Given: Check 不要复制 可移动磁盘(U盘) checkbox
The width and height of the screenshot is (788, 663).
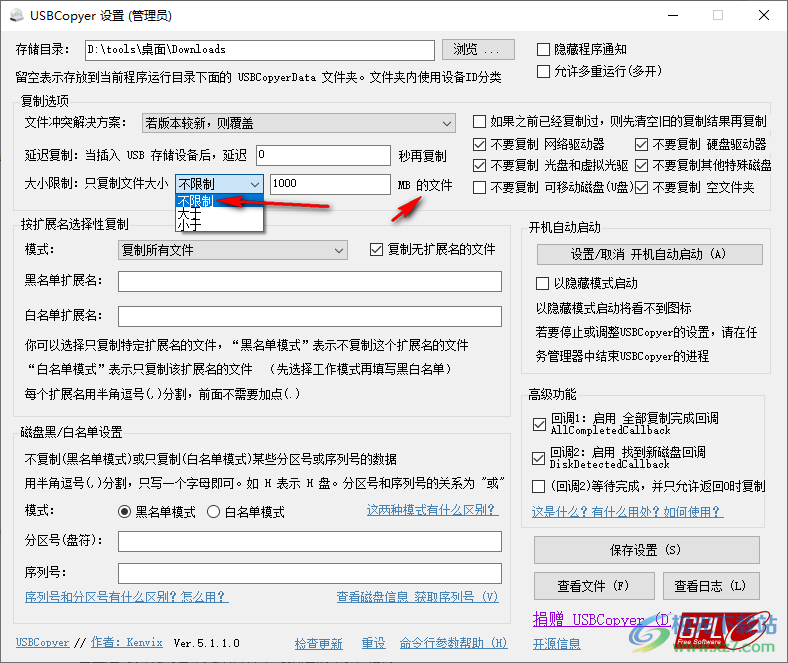Looking at the screenshot, I should 479,187.
